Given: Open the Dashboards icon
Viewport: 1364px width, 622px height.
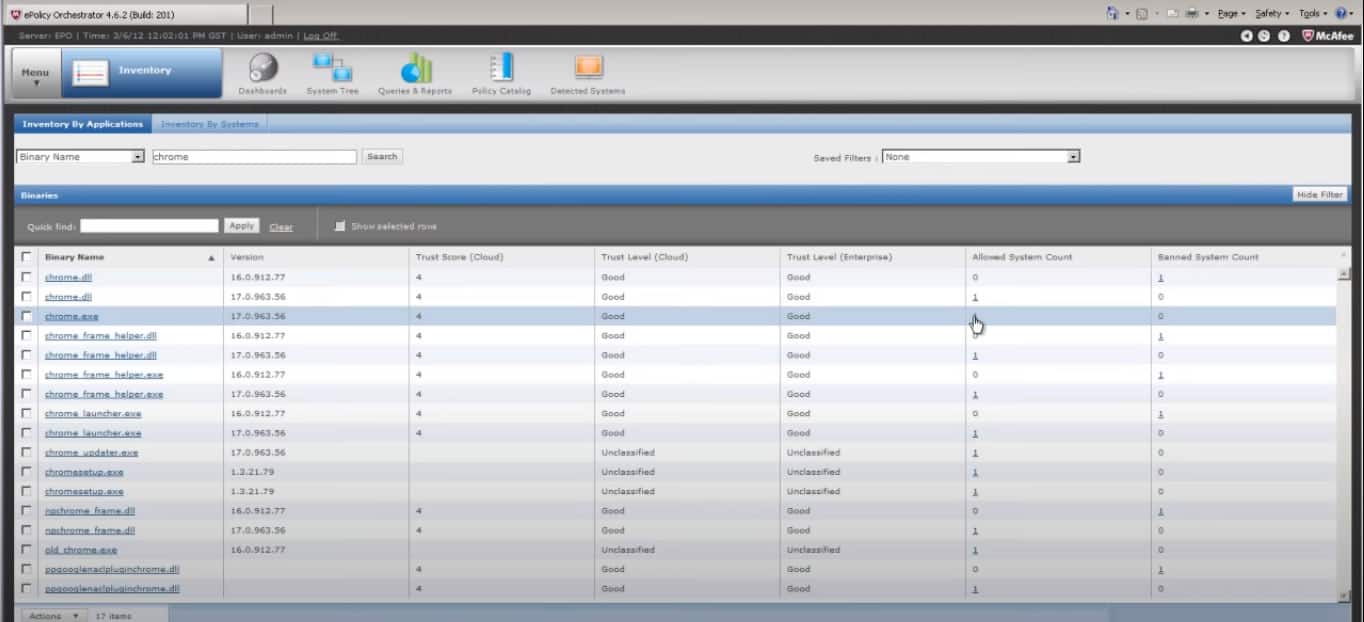Looking at the screenshot, I should [x=262, y=67].
